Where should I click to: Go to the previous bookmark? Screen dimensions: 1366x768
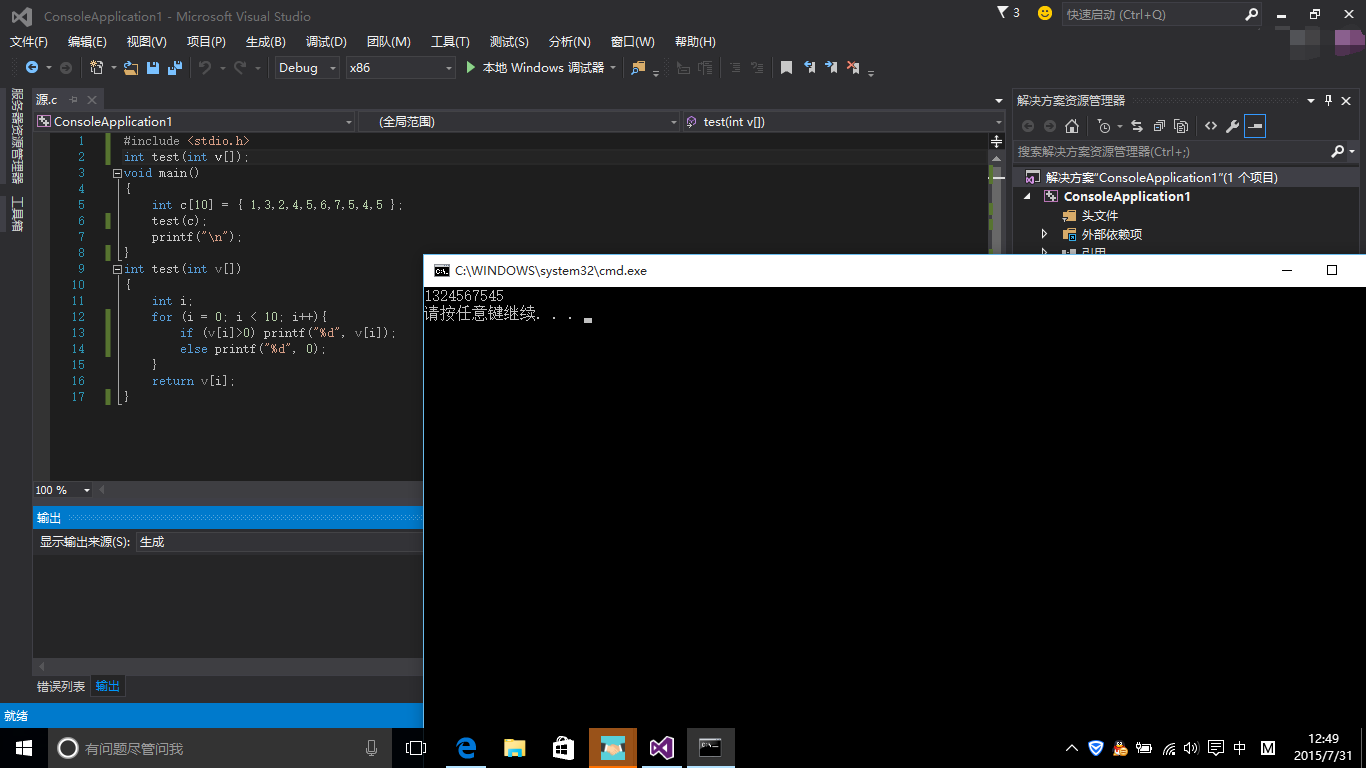[809, 68]
